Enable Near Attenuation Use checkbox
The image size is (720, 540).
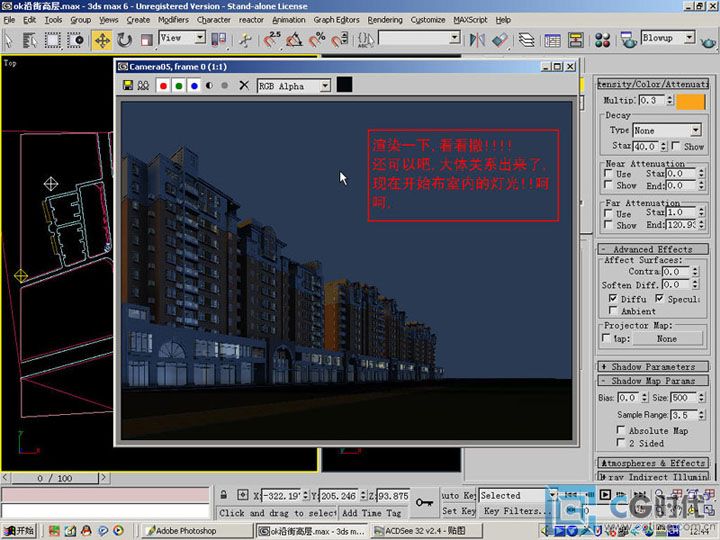click(x=608, y=174)
